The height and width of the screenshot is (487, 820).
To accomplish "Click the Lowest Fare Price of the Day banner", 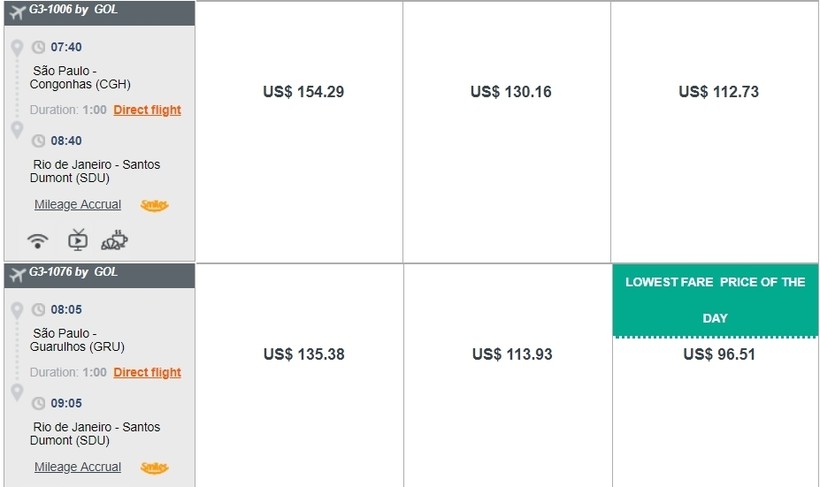I will click(715, 301).
